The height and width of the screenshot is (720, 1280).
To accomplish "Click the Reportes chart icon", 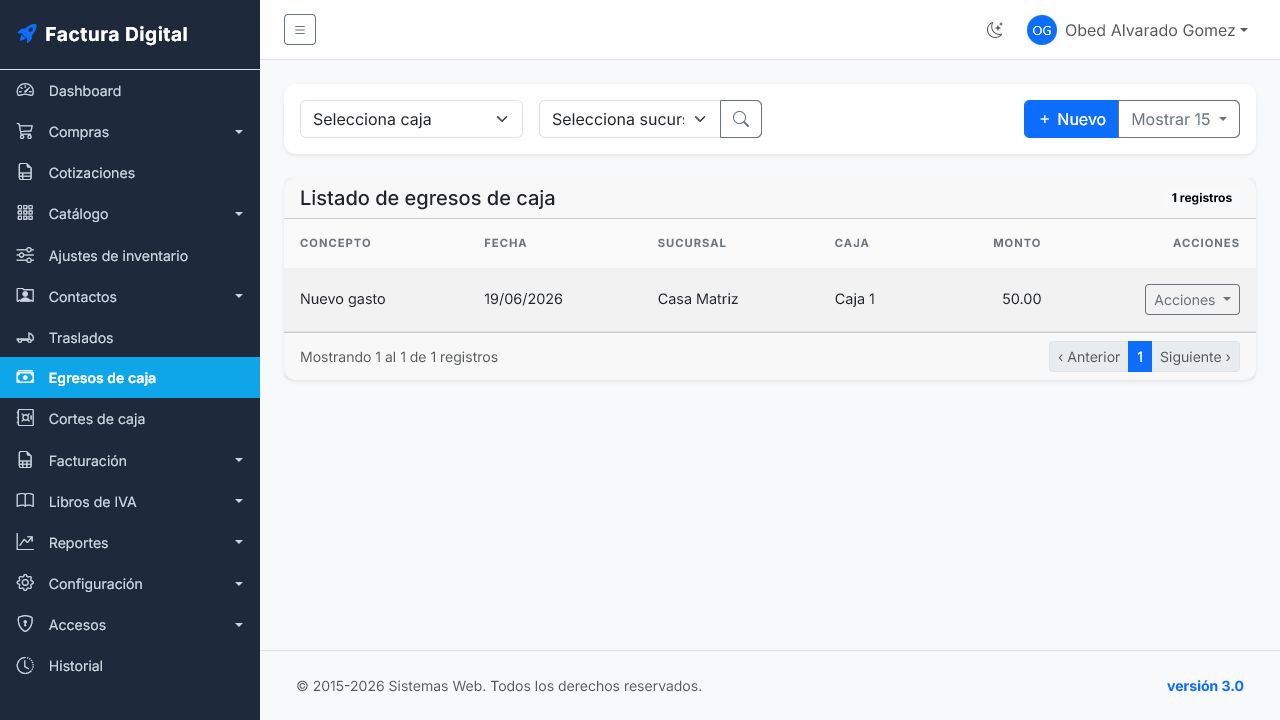I will pos(26,543).
